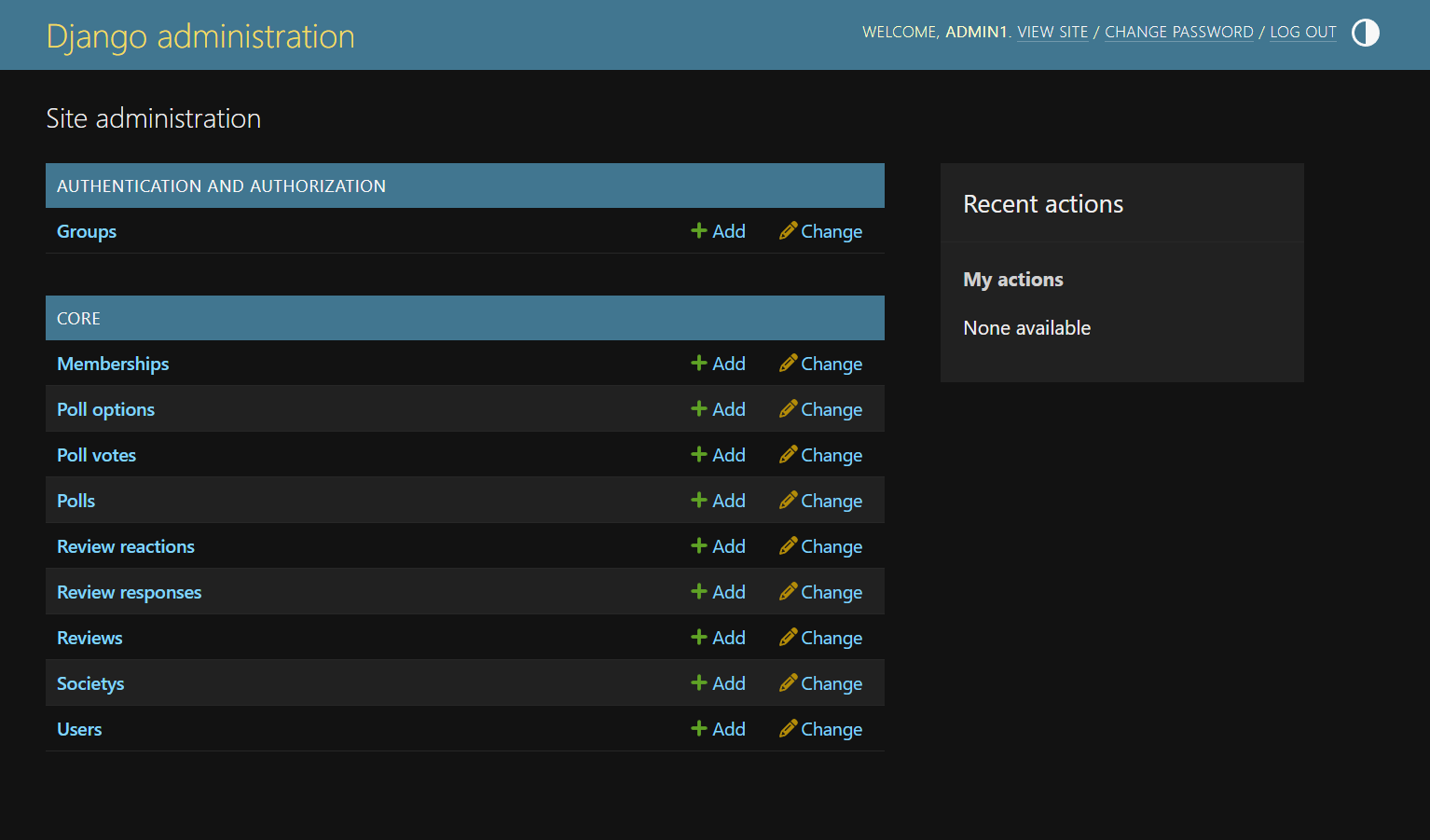The width and height of the screenshot is (1430, 840).
Task: Change Review responses entries
Action: click(821, 592)
